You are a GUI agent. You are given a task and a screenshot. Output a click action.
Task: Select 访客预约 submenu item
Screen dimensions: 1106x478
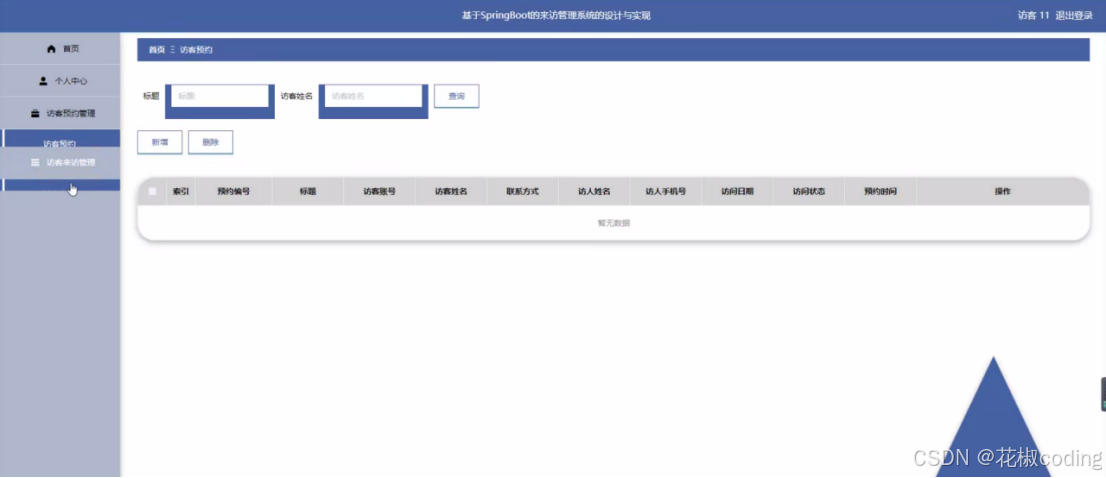click(60, 139)
